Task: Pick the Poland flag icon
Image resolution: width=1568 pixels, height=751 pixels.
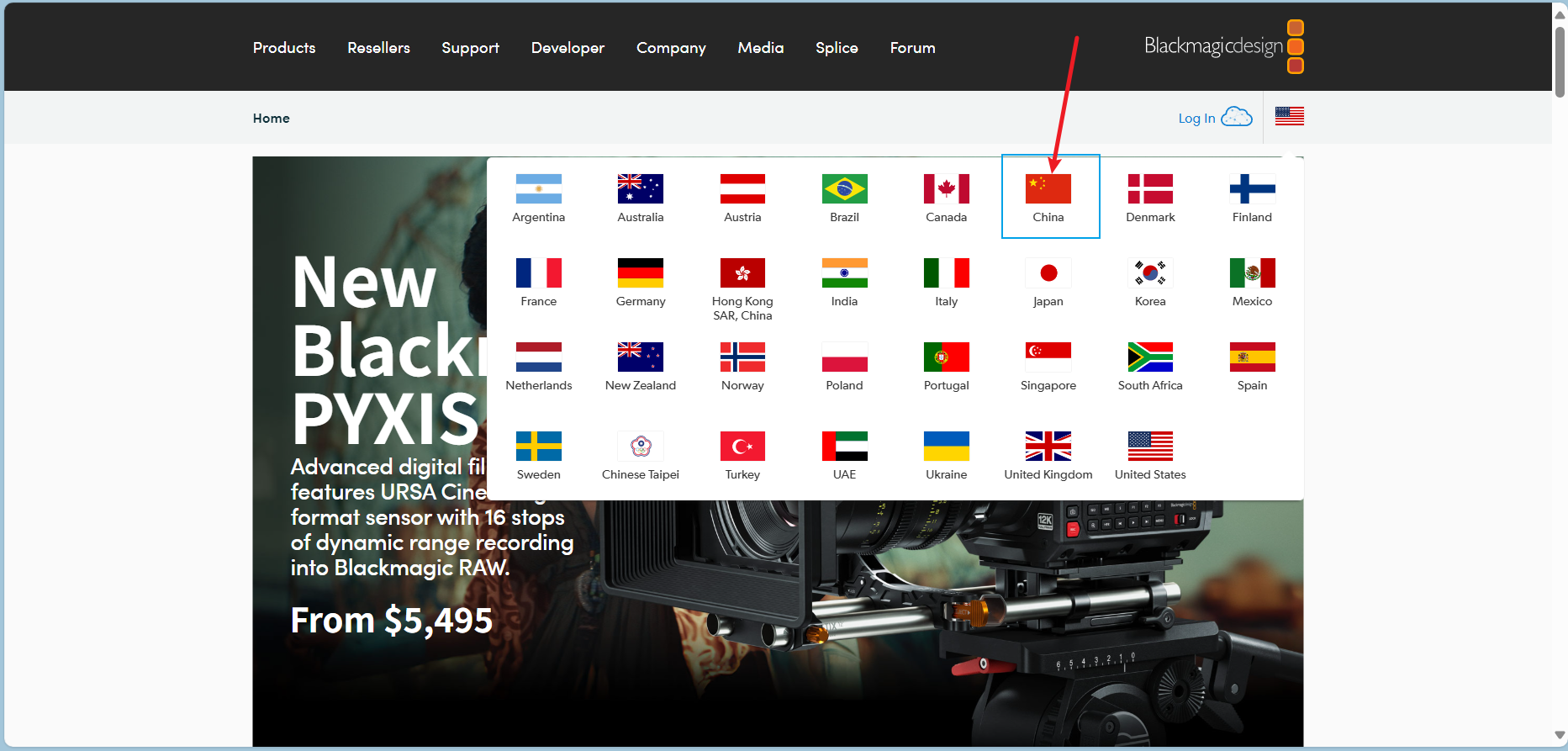Action: tap(844, 357)
